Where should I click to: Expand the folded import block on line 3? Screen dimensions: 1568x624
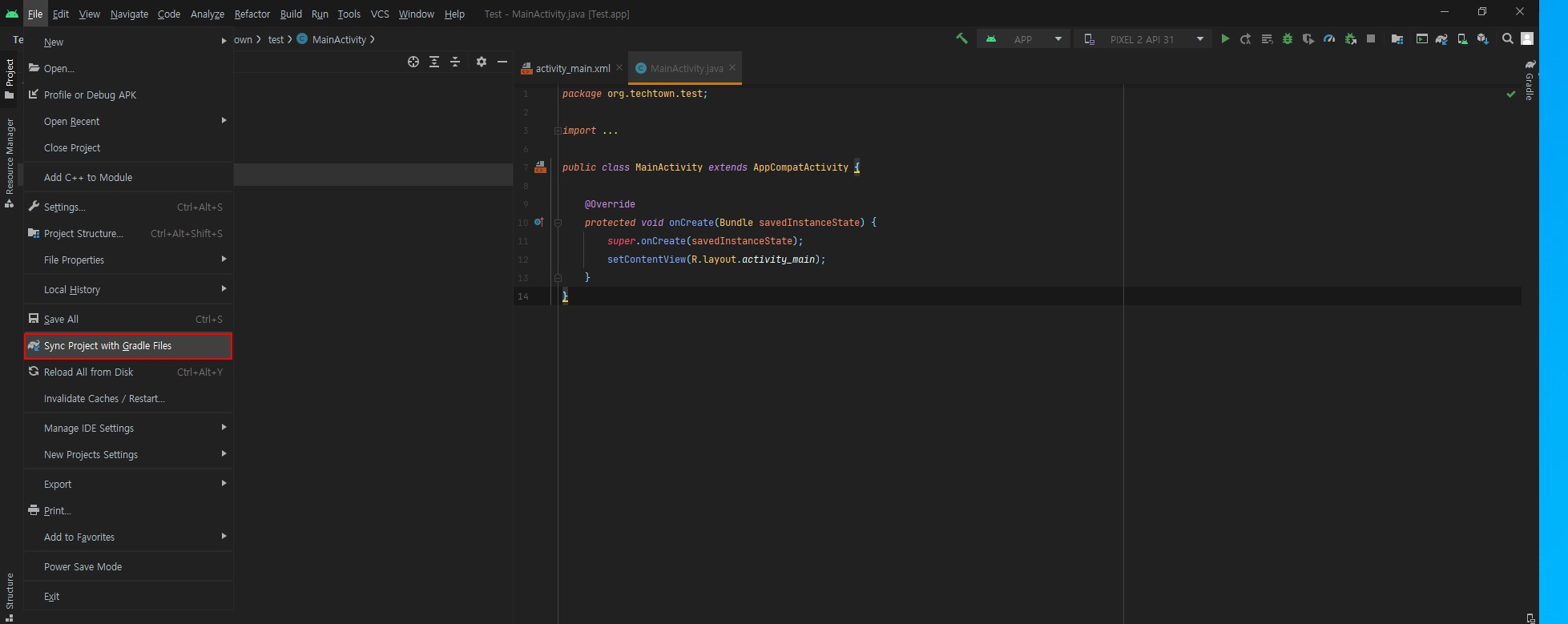557,131
